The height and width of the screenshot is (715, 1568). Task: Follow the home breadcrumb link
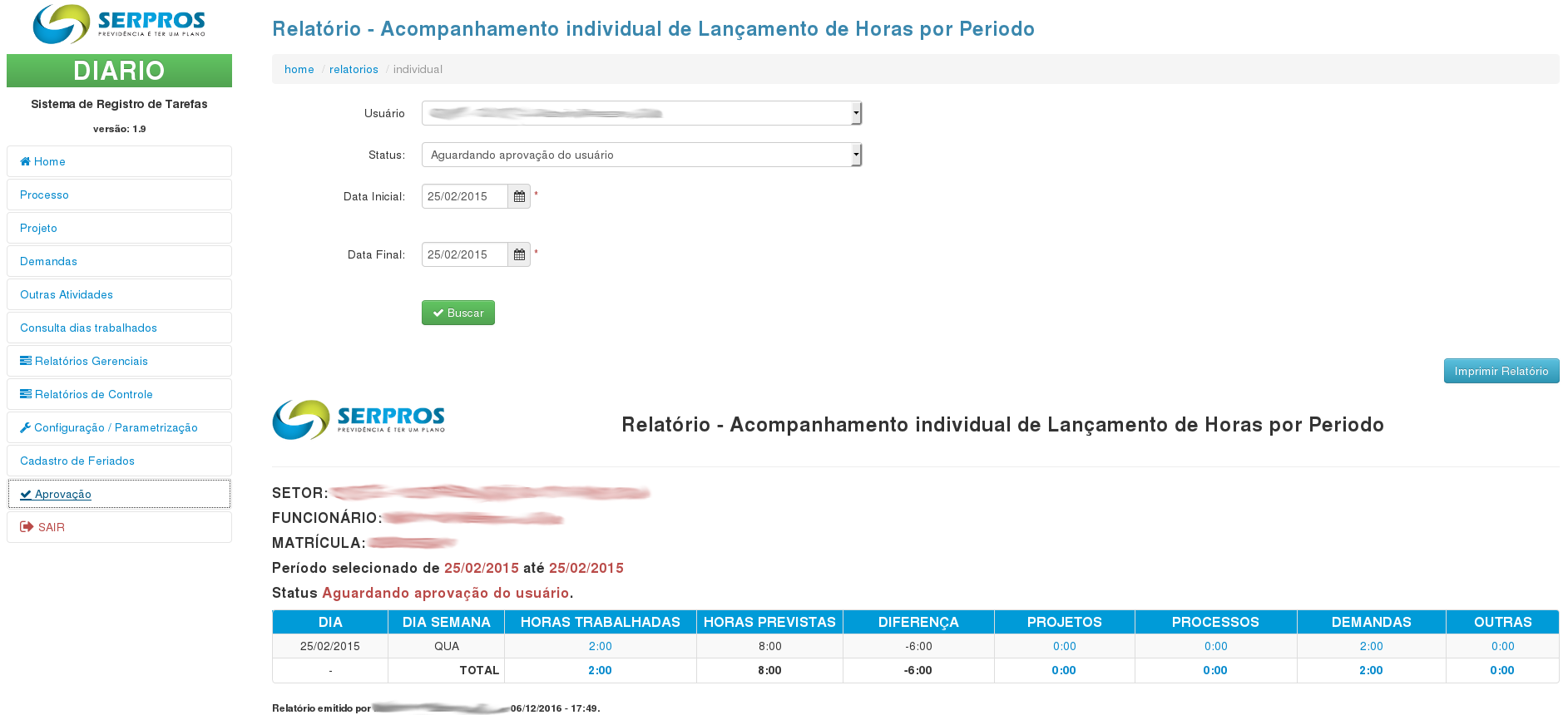[299, 70]
